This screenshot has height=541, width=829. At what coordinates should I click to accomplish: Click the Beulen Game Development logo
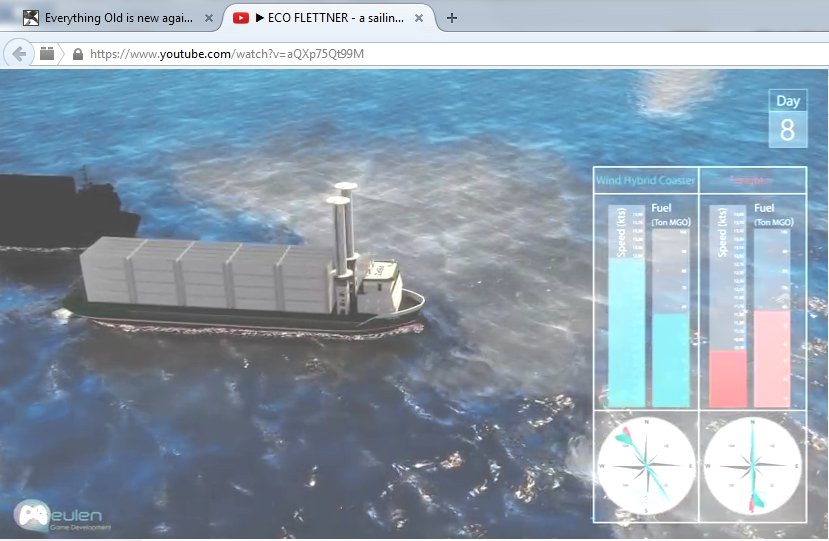click(x=62, y=515)
